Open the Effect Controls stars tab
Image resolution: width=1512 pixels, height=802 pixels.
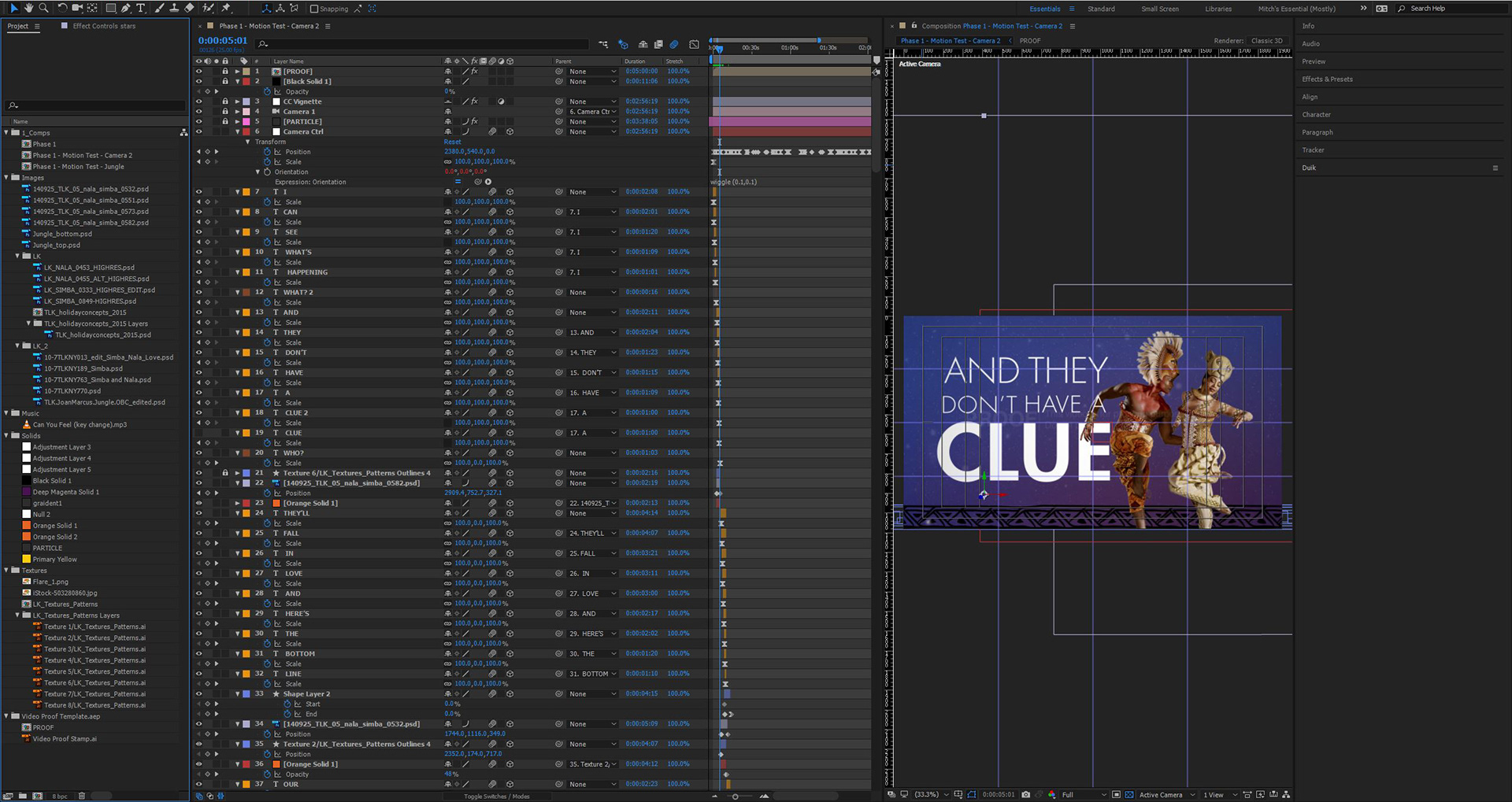pyautogui.click(x=104, y=26)
